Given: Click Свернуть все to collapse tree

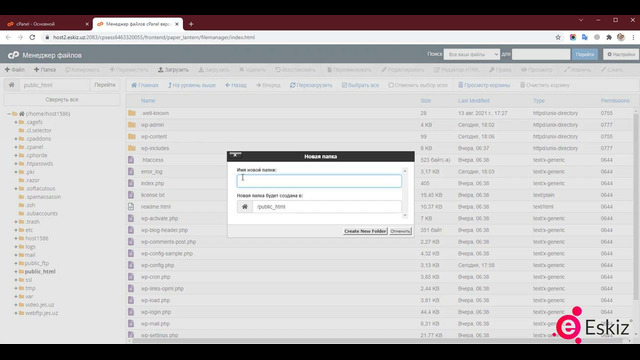Looking at the screenshot, I should click(62, 100).
